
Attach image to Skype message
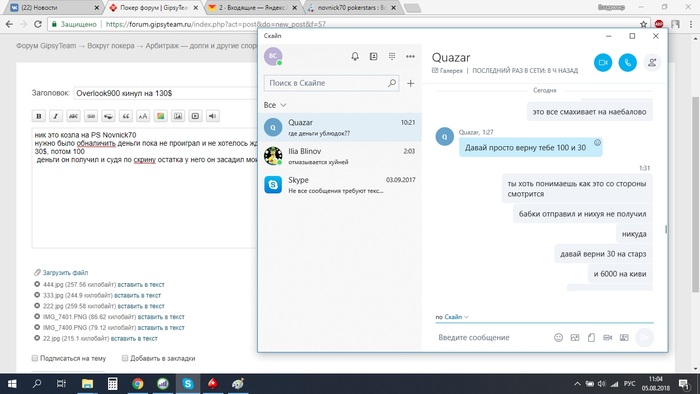pyautogui.click(x=575, y=338)
